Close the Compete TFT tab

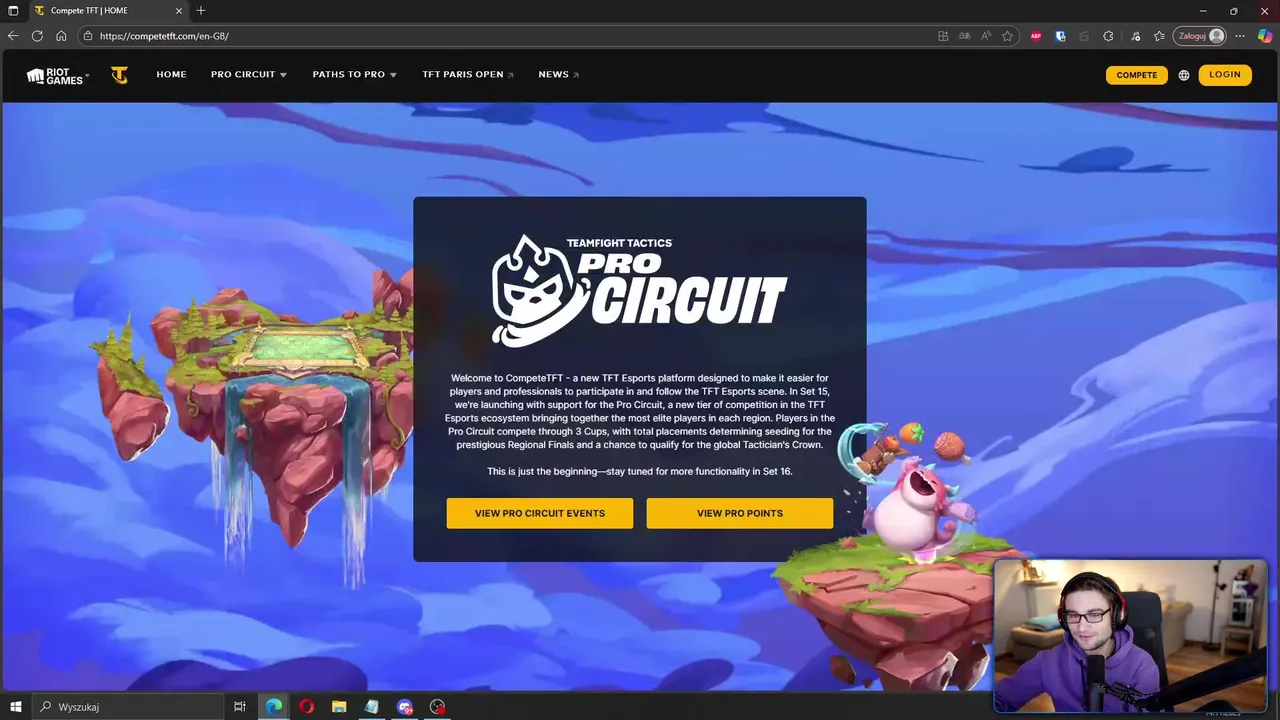click(179, 10)
